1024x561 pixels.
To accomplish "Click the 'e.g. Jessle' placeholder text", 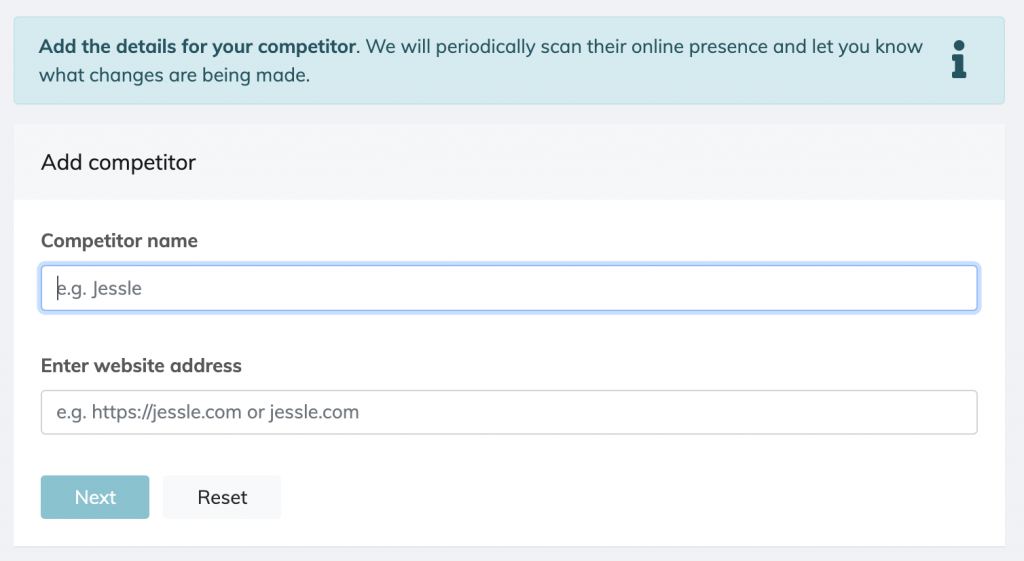I will 99,288.
